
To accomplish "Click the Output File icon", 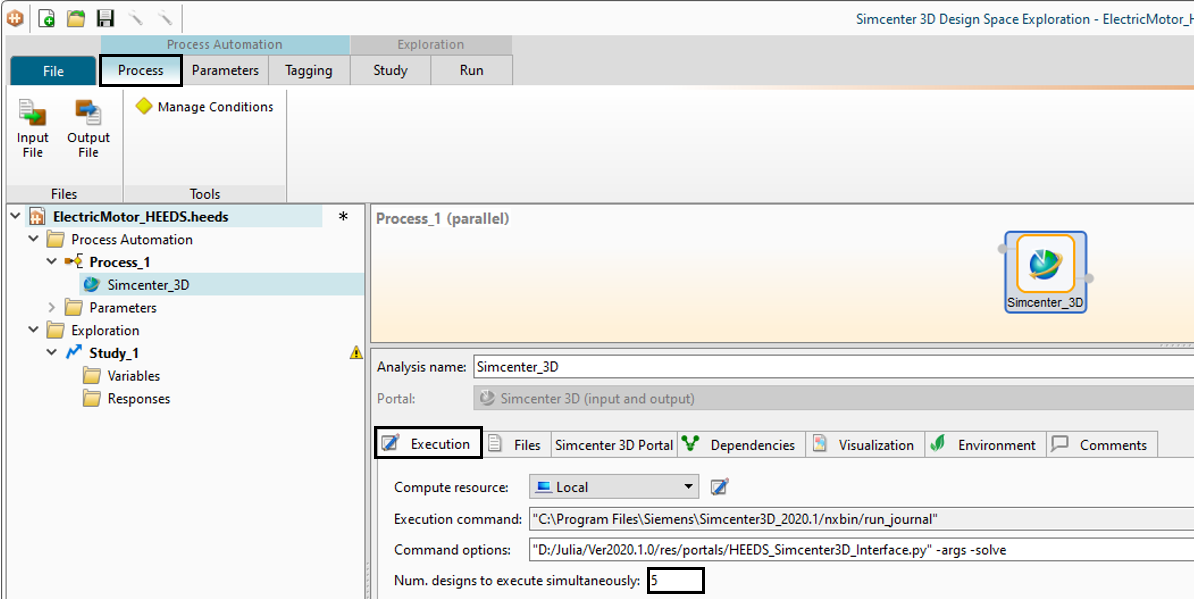I will pos(88,128).
